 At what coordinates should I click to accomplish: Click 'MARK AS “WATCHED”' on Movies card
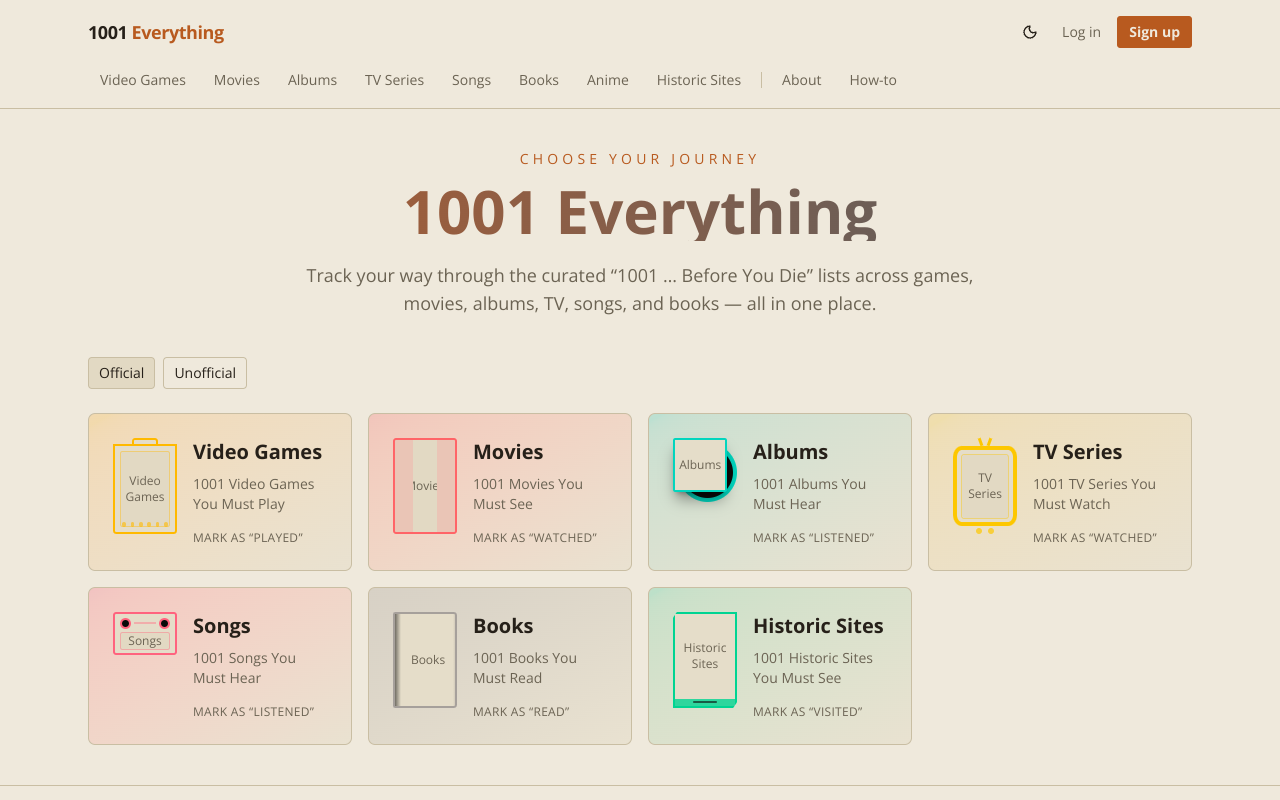(535, 538)
